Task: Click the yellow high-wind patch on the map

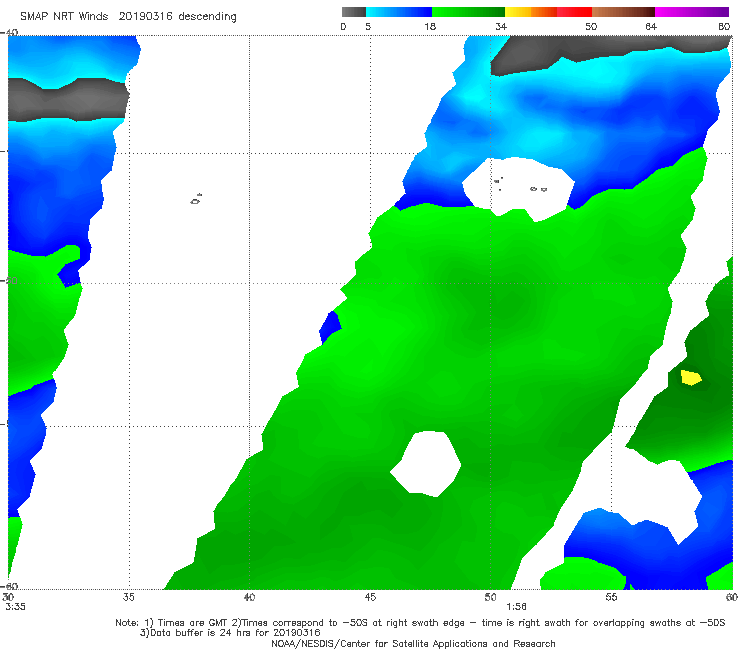Action: click(x=691, y=378)
